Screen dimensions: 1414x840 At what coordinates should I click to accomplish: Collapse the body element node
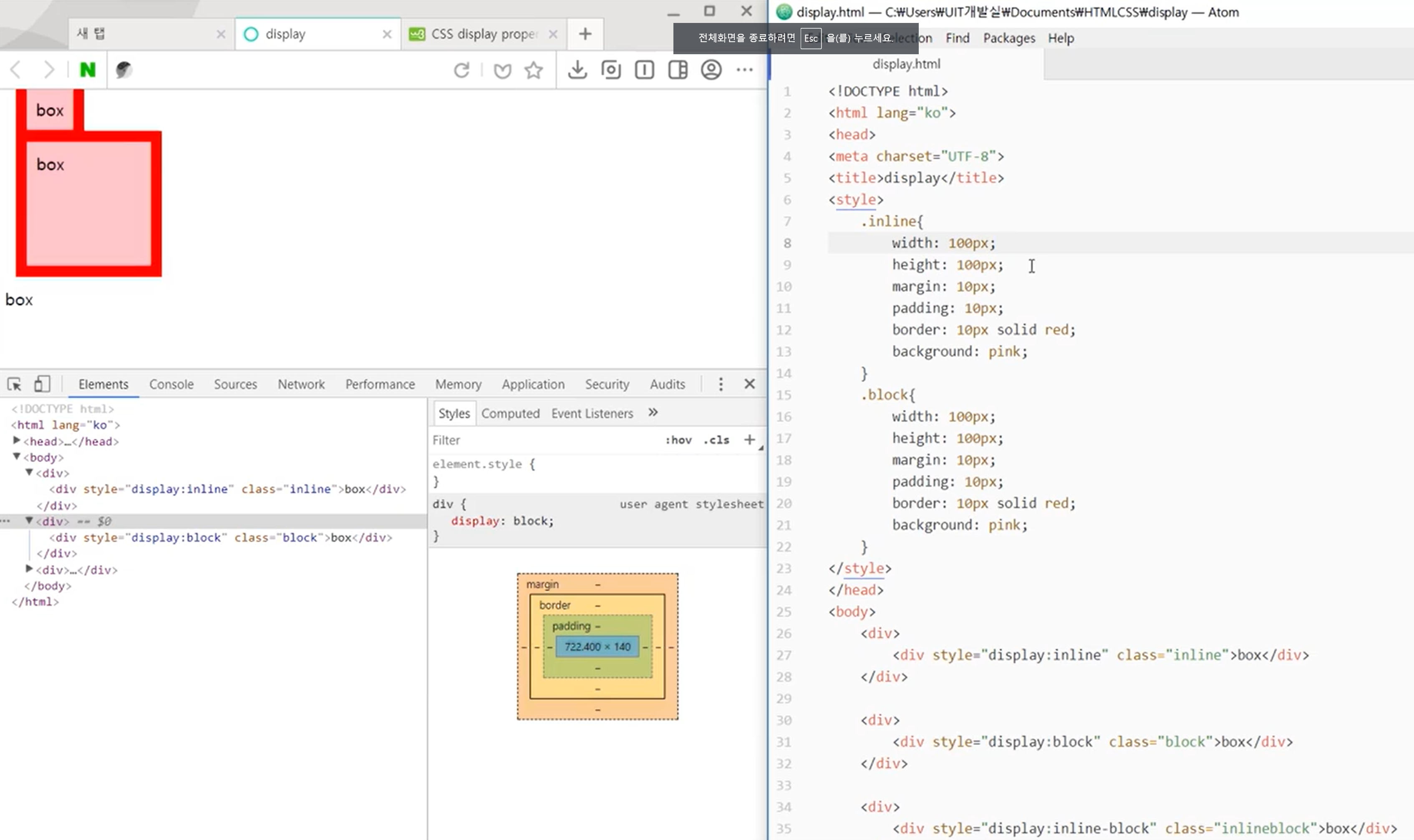[x=16, y=457]
